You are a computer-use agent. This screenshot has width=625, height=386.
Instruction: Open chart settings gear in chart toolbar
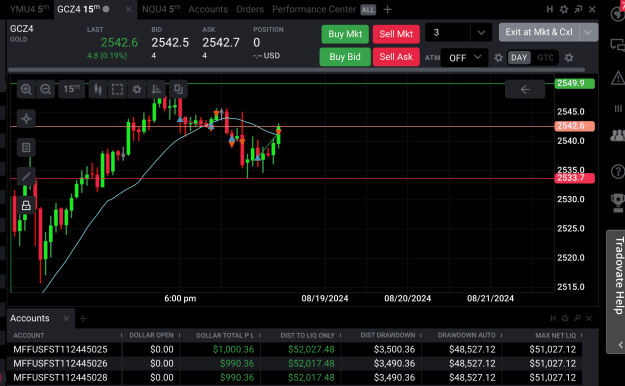(x=137, y=89)
